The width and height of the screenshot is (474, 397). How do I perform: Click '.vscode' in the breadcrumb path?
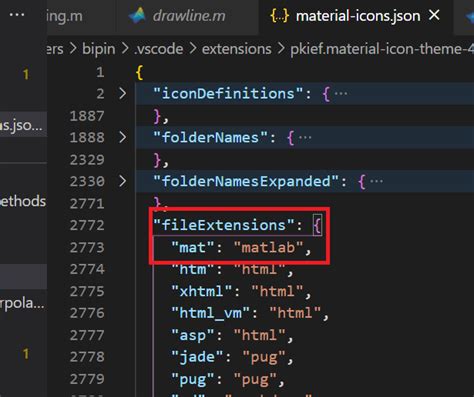(x=159, y=49)
